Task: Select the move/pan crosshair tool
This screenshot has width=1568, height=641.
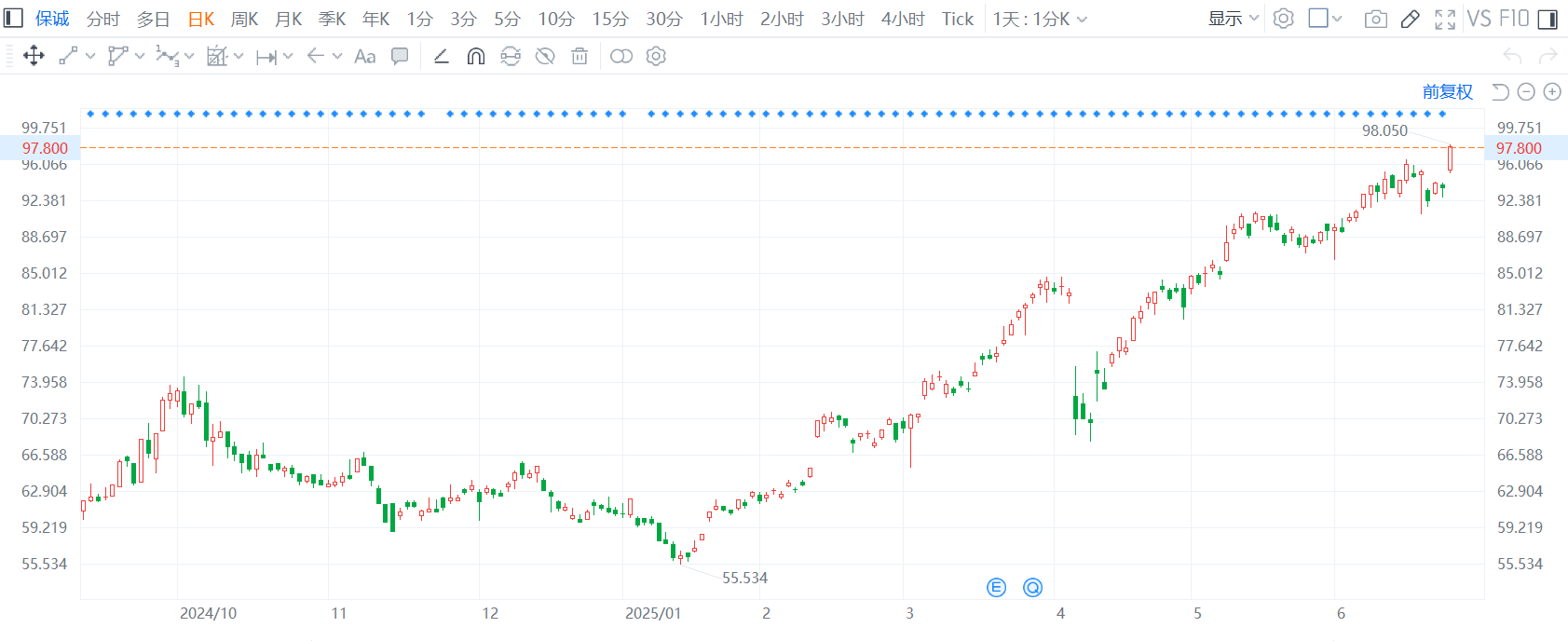Action: point(34,56)
